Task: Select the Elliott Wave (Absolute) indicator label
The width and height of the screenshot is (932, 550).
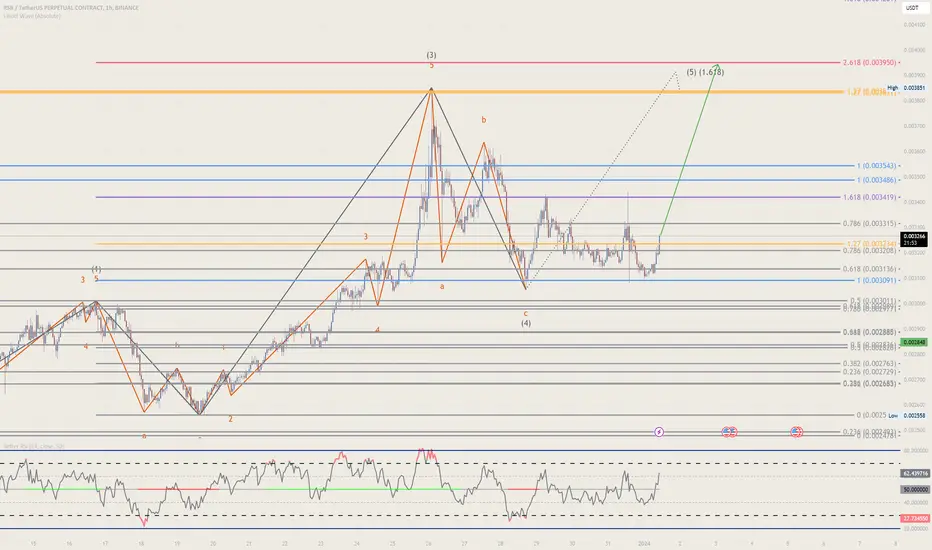Action: [32, 16]
